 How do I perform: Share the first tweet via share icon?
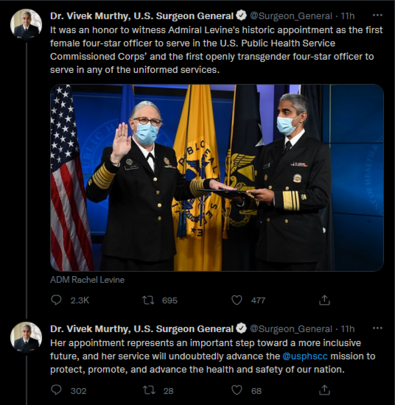click(324, 300)
